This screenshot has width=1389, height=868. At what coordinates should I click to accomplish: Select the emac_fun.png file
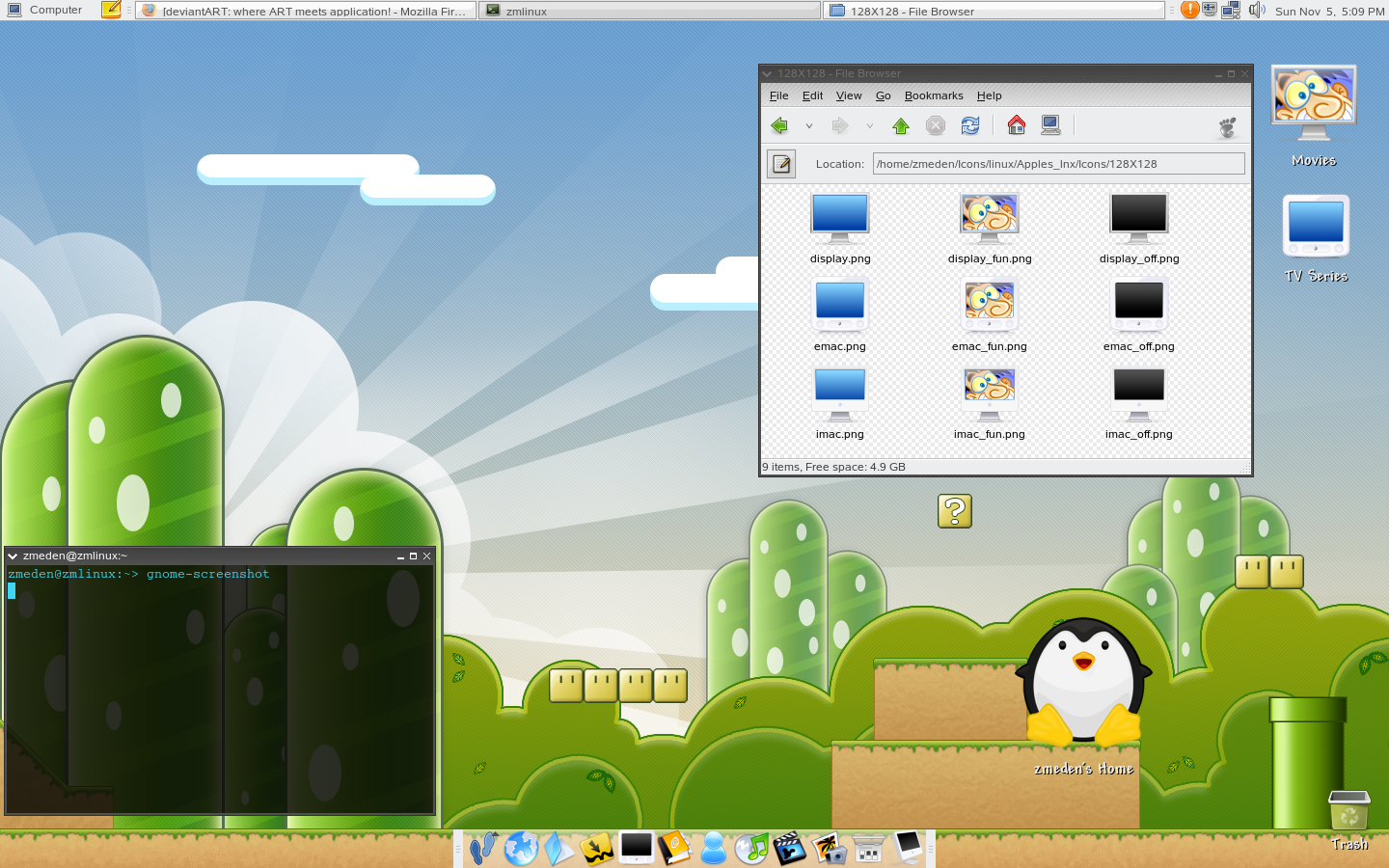(990, 315)
